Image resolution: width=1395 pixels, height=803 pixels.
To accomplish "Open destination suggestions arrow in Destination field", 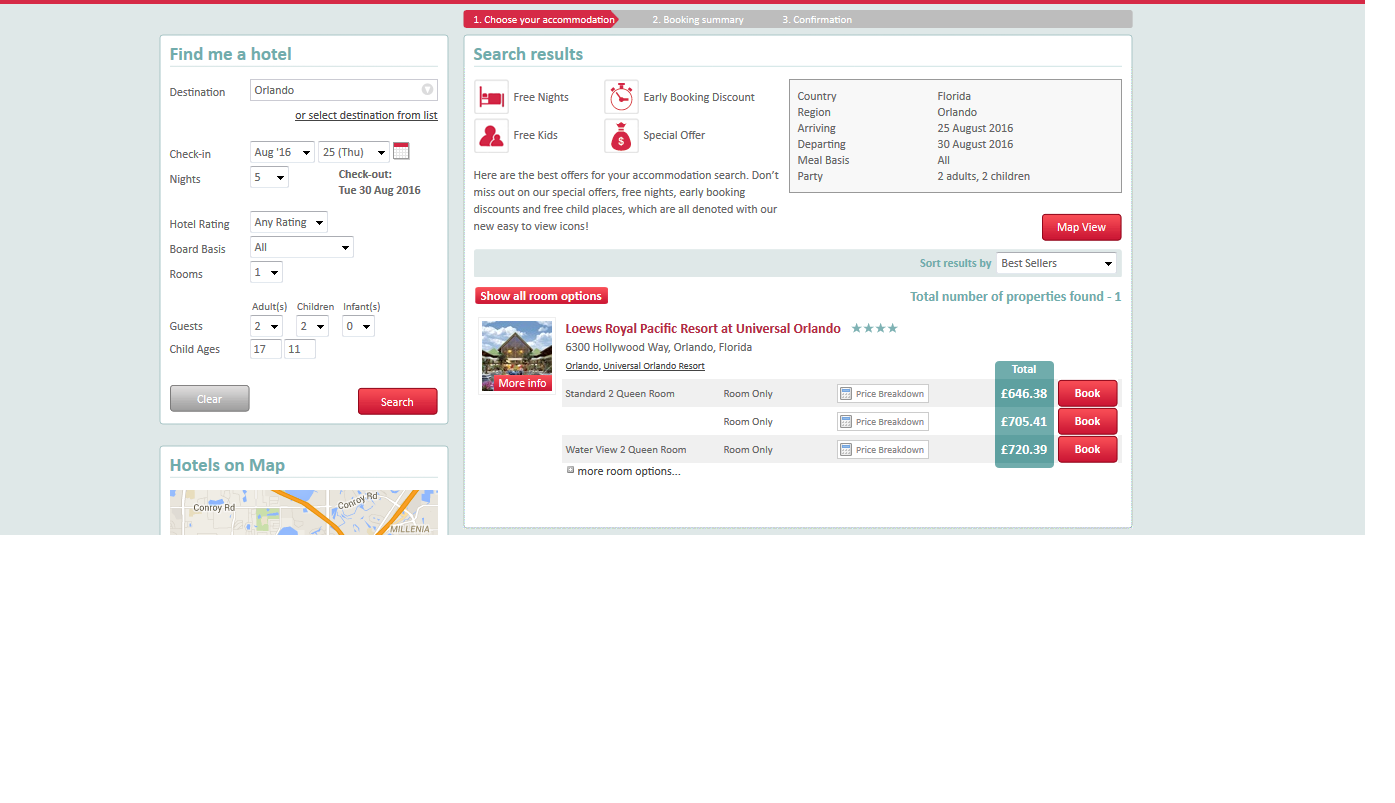I will point(428,90).
